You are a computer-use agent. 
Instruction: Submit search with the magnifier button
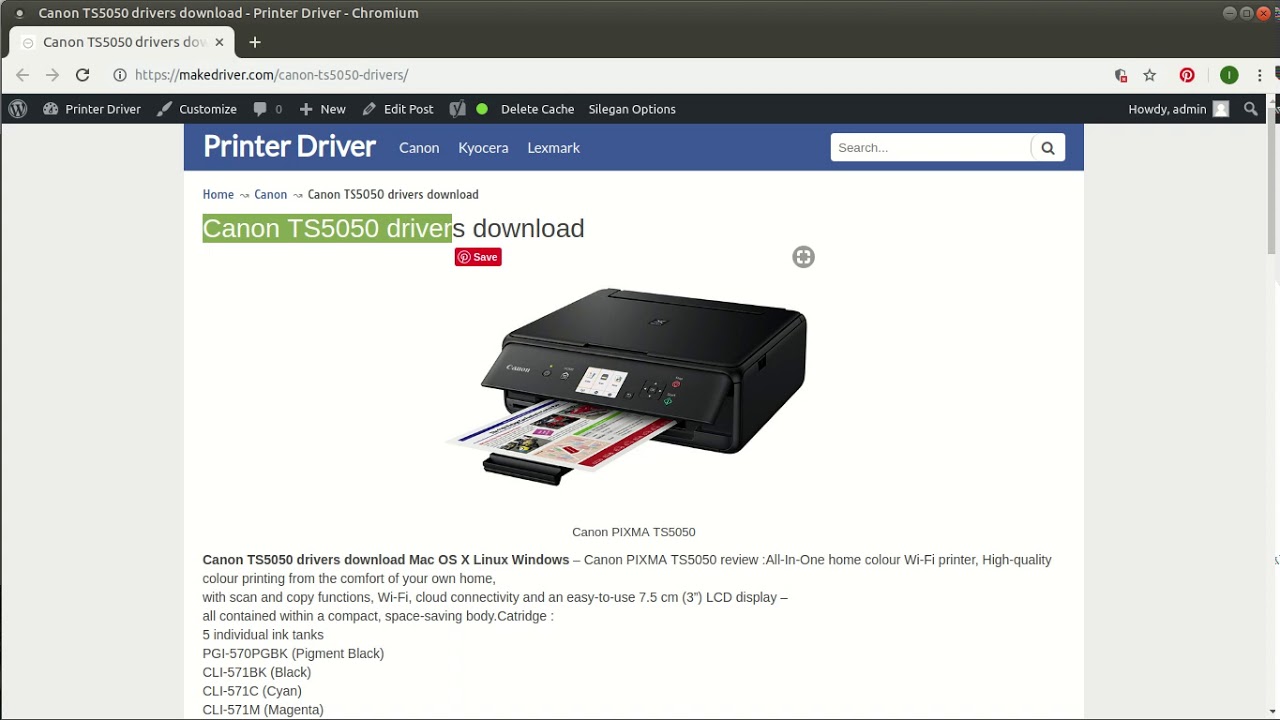(1048, 148)
